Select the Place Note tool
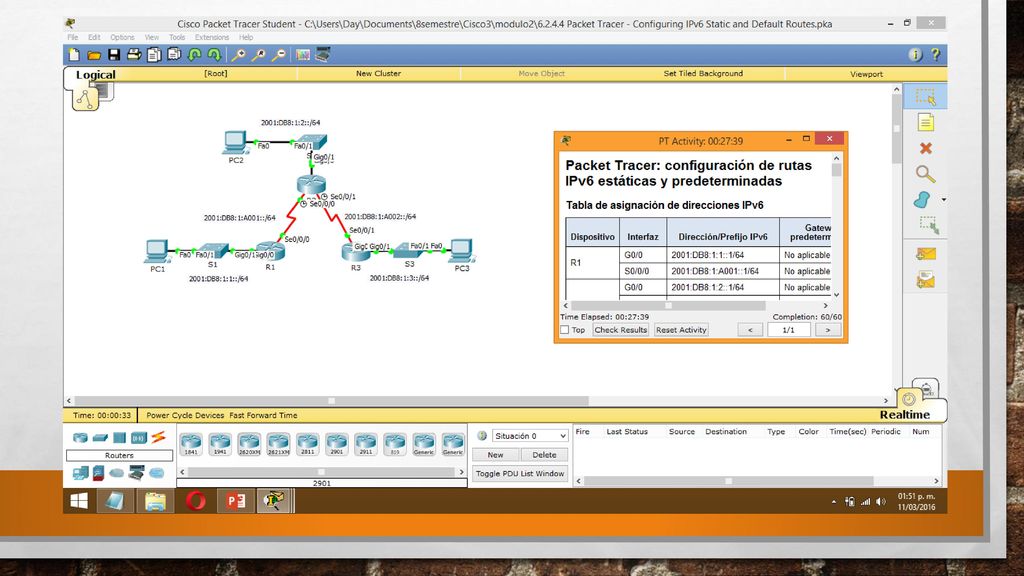This screenshot has width=1024, height=576. [925, 122]
